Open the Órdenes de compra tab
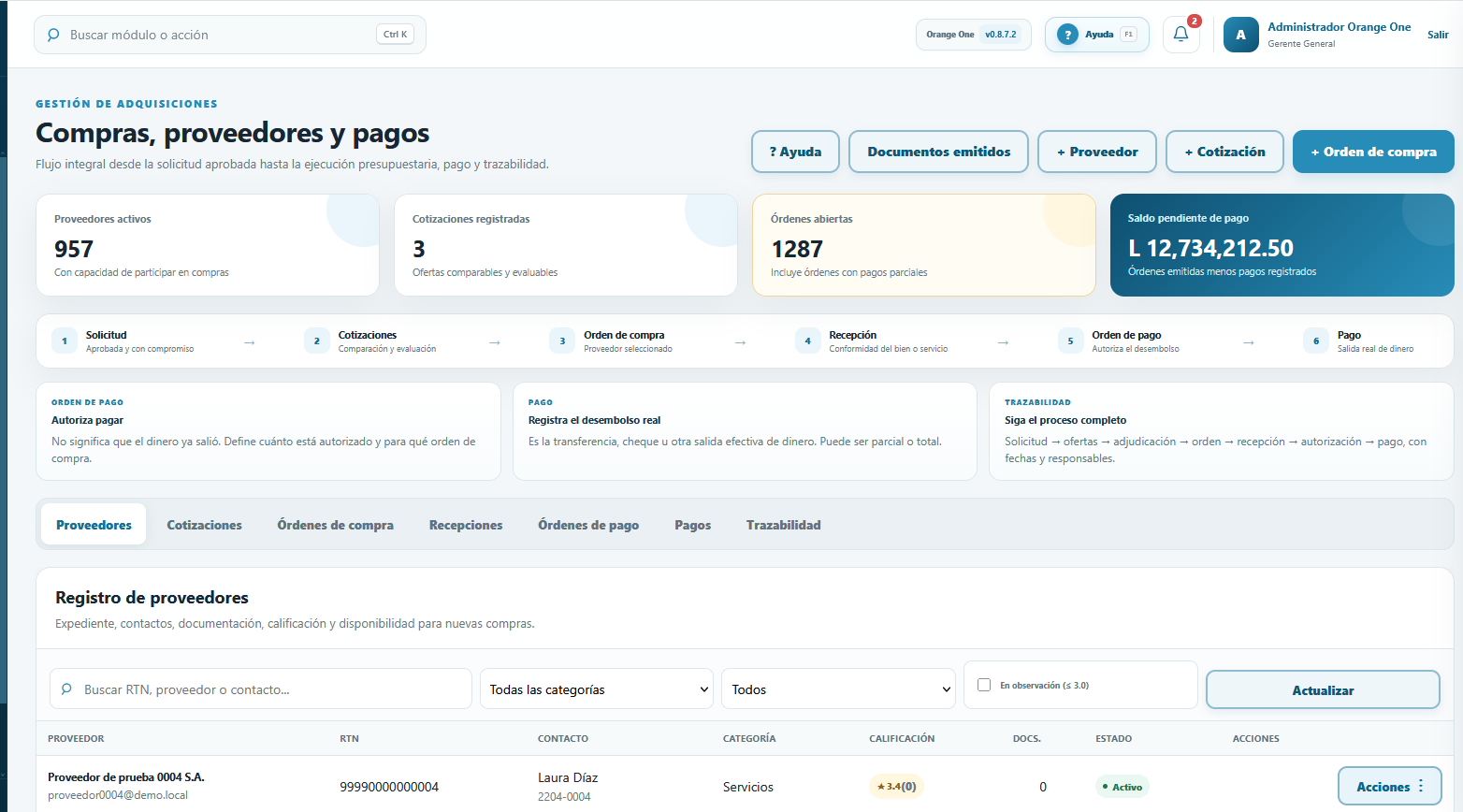The width and height of the screenshot is (1463, 812). pyautogui.click(x=335, y=525)
